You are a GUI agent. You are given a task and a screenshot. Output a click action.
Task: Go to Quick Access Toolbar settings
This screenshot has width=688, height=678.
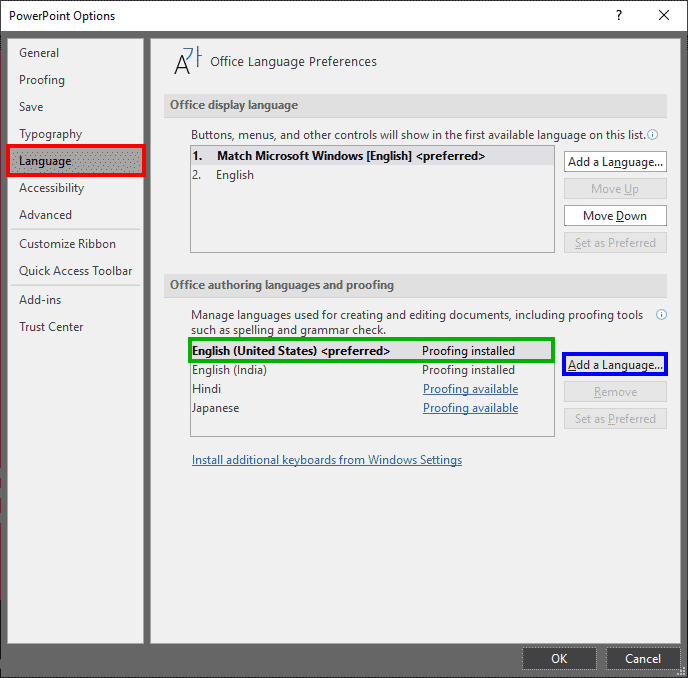tap(75, 271)
